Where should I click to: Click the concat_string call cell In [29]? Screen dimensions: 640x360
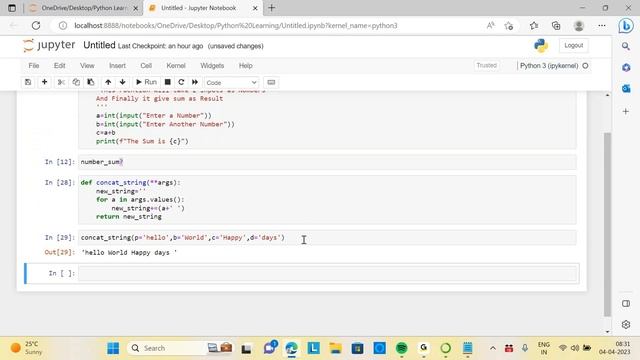[x=327, y=238]
